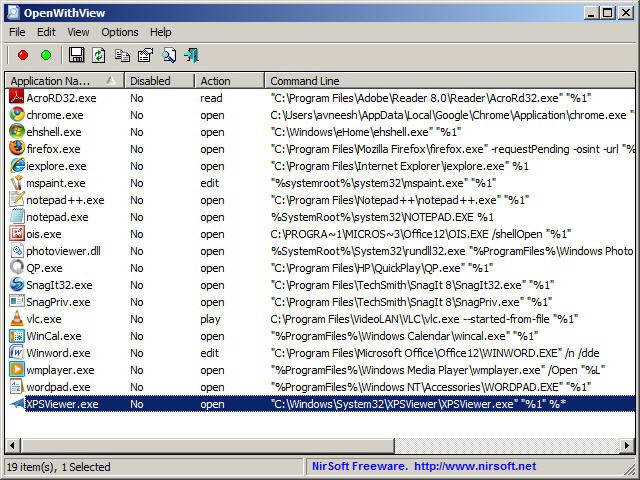Click the vlc.exe traffic cone icon
The width and height of the screenshot is (640, 480).
click(16, 318)
